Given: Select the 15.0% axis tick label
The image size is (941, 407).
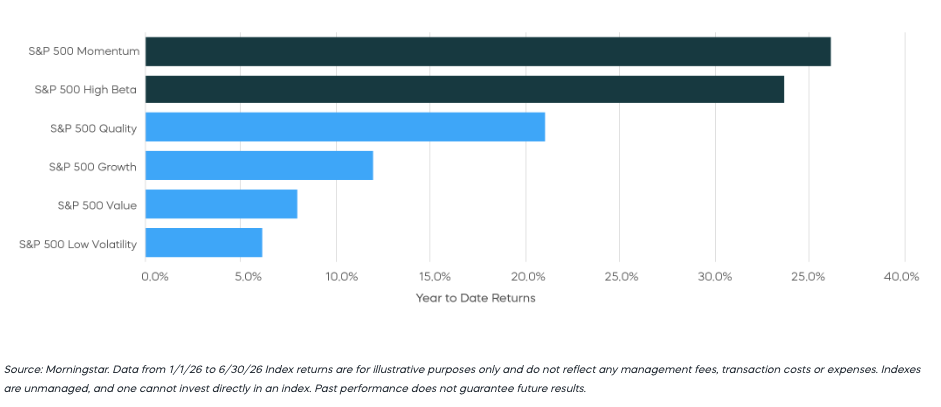Looking at the screenshot, I should pyautogui.click(x=435, y=277).
